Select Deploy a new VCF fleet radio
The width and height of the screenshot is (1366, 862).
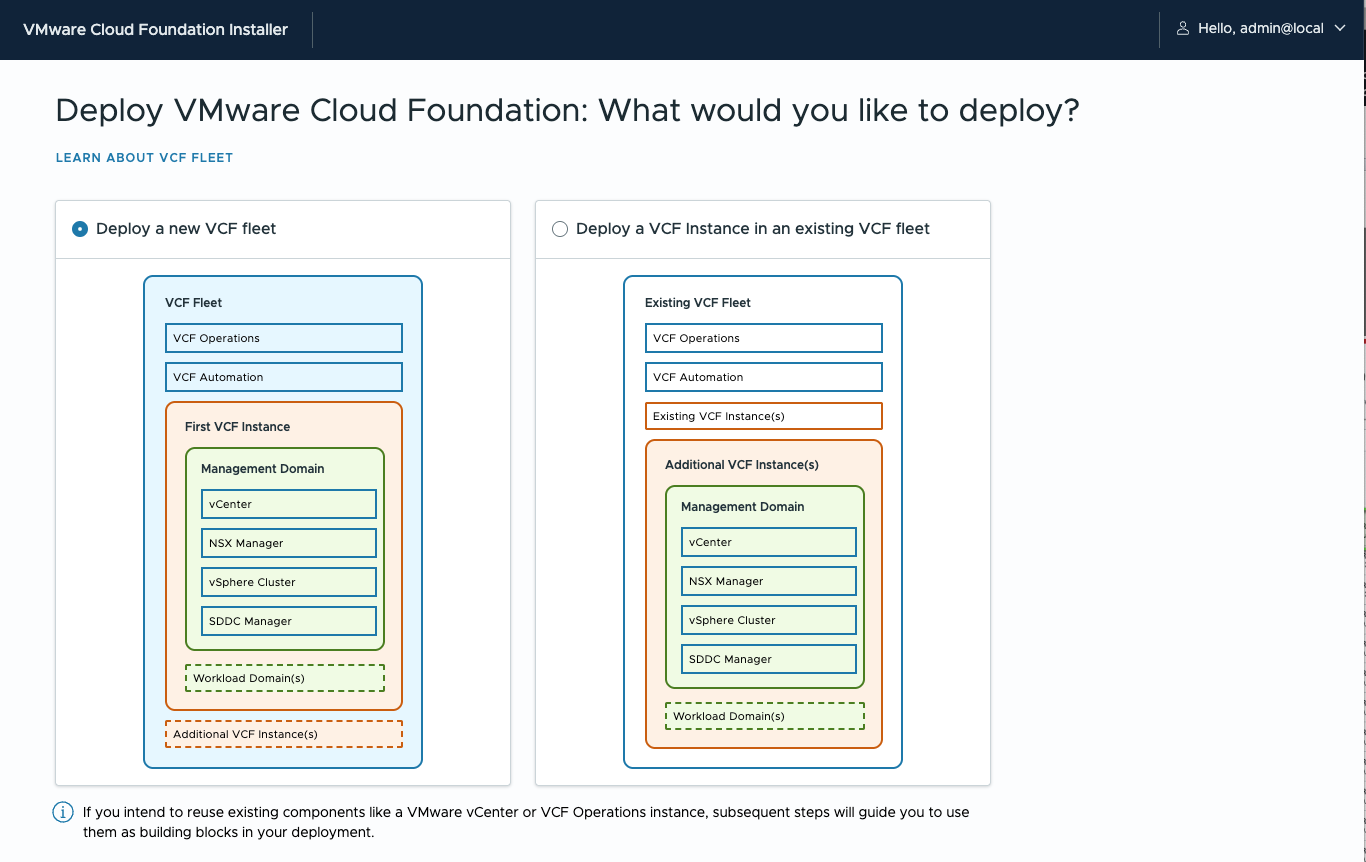80,229
